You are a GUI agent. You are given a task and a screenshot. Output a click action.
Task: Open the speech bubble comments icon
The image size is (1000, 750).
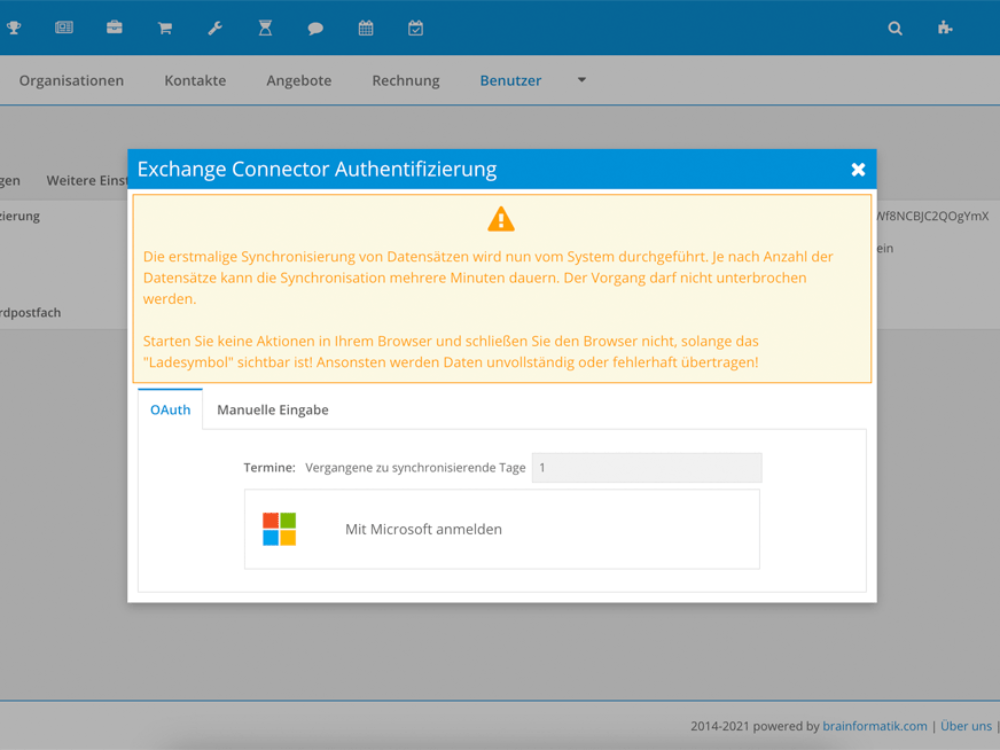coord(315,28)
